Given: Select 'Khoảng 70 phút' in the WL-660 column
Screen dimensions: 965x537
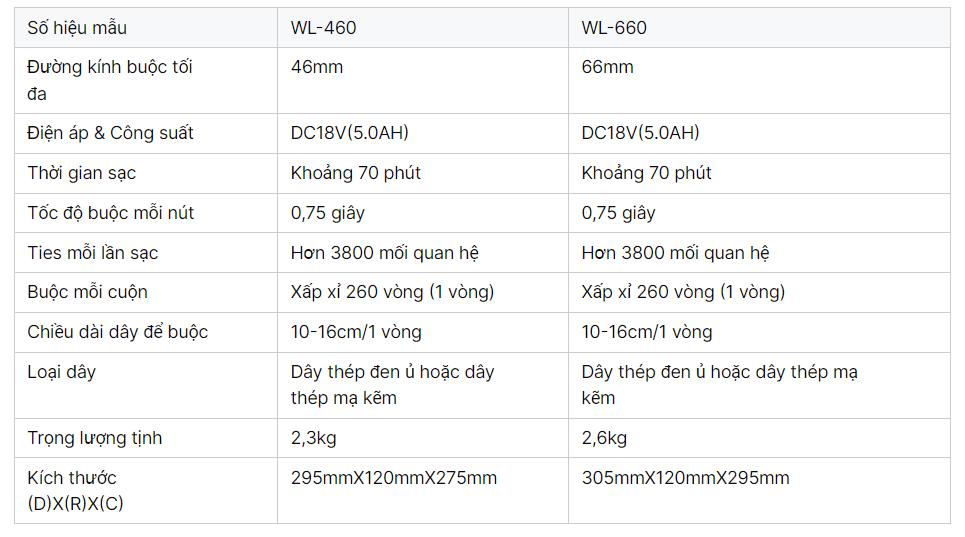Looking at the screenshot, I should point(646,173).
